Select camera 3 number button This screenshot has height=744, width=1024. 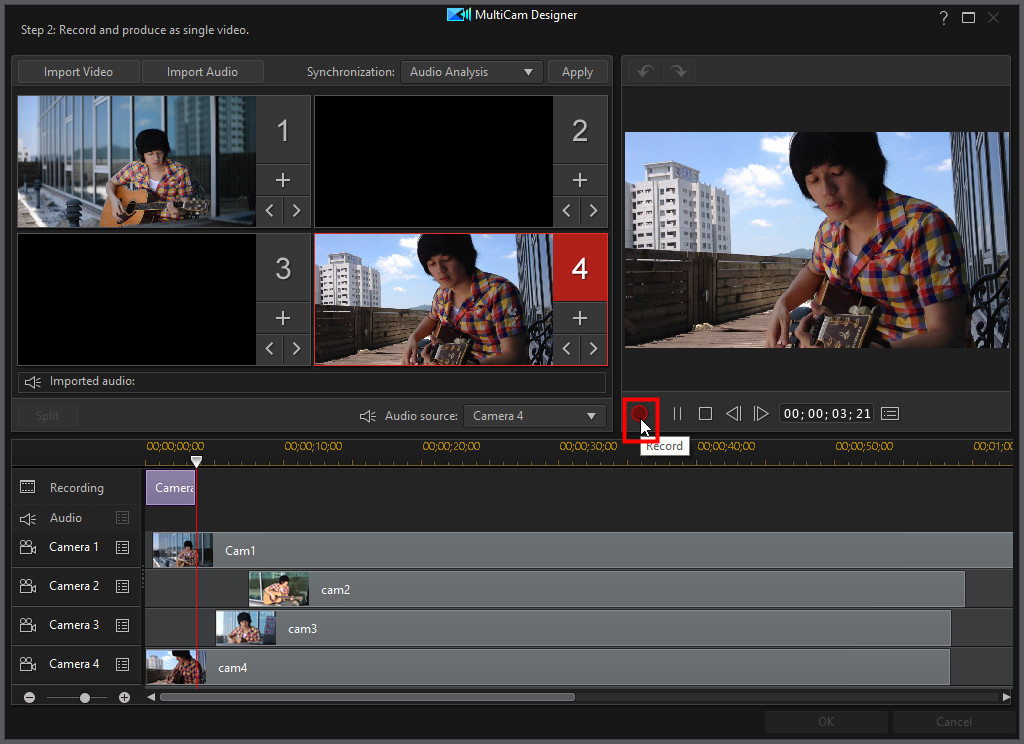283,268
